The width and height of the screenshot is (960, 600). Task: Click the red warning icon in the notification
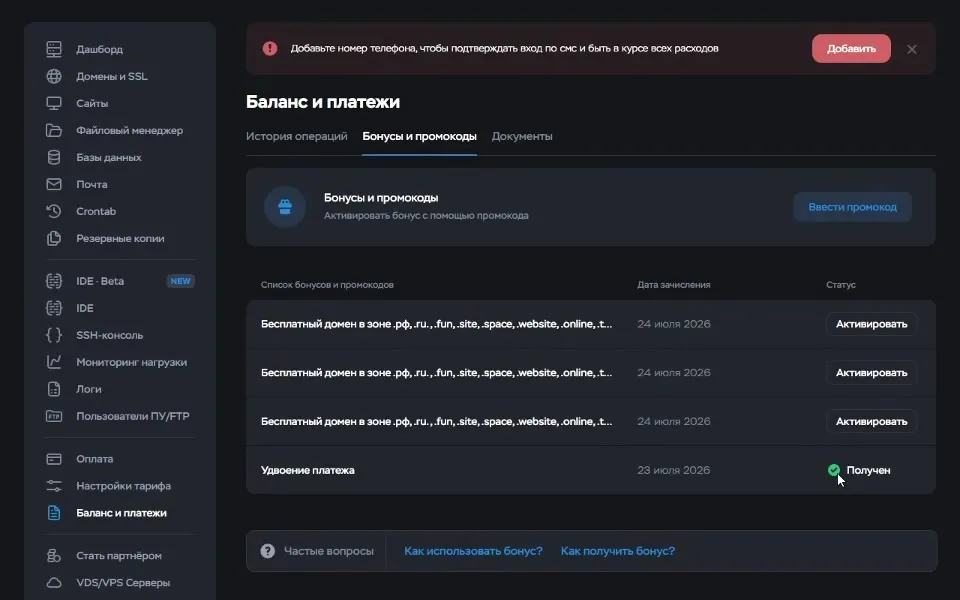[270, 48]
